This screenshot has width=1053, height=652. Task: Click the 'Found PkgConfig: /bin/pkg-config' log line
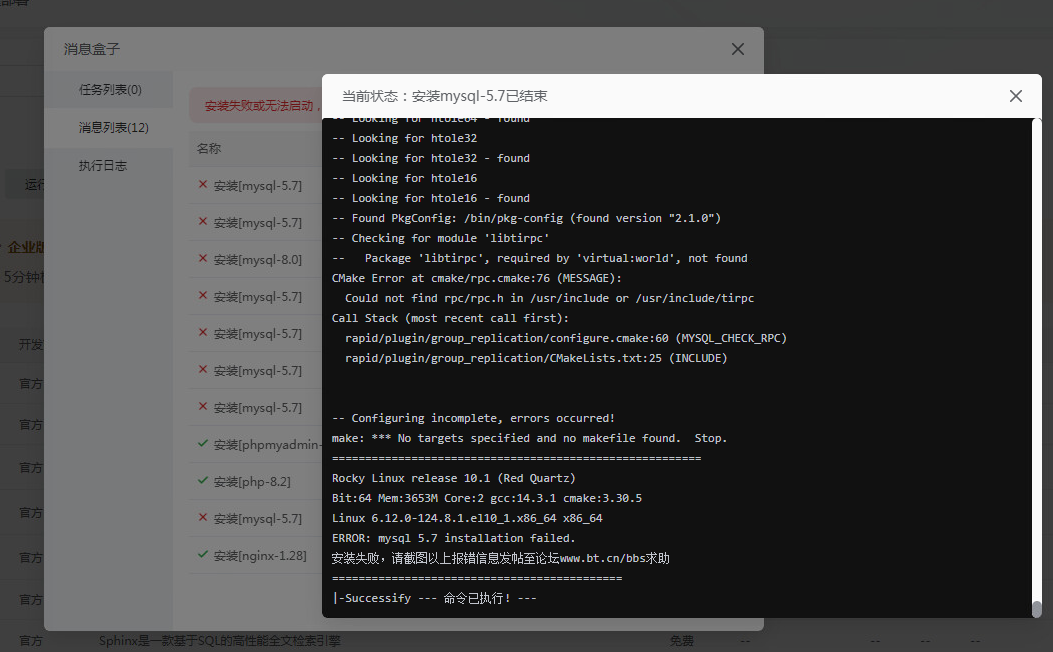point(526,218)
